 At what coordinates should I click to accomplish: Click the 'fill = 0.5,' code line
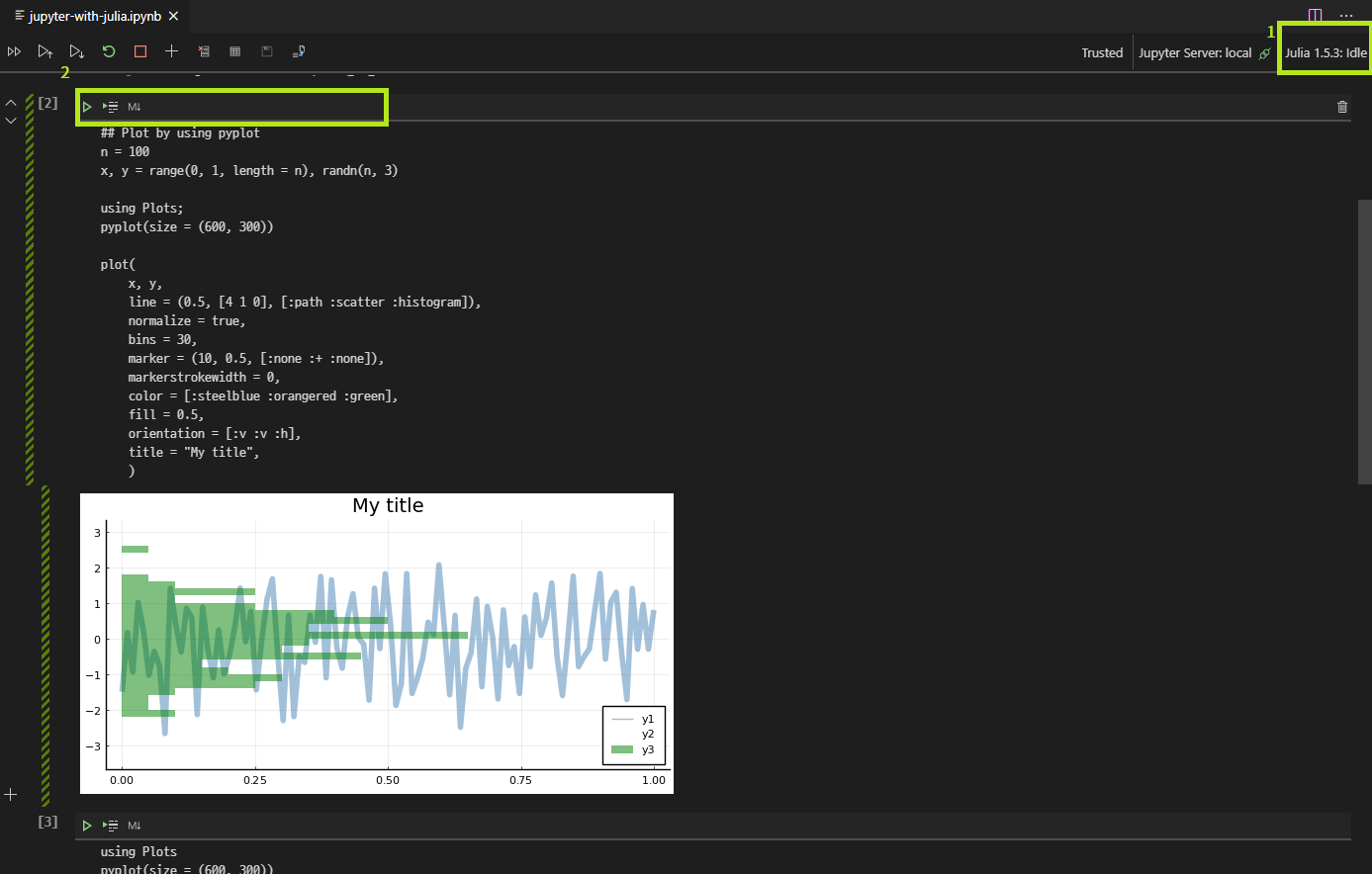pos(166,414)
